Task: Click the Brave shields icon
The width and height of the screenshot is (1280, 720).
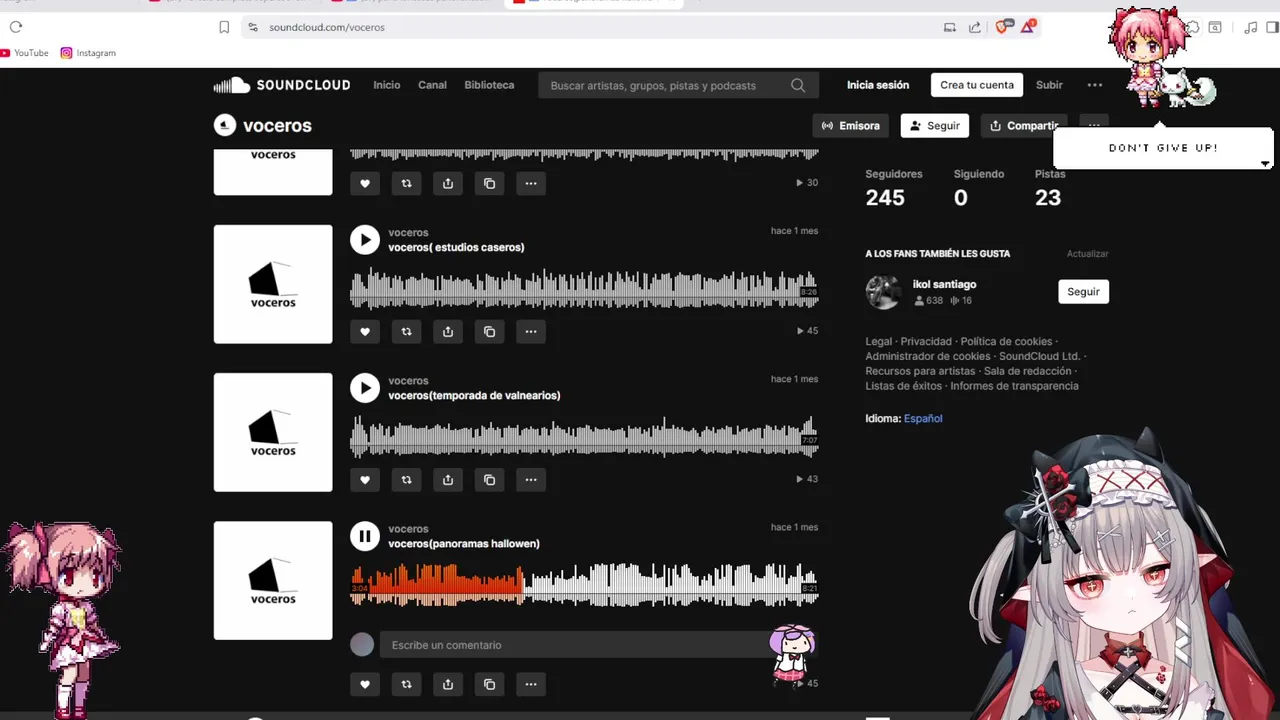Action: (1003, 27)
